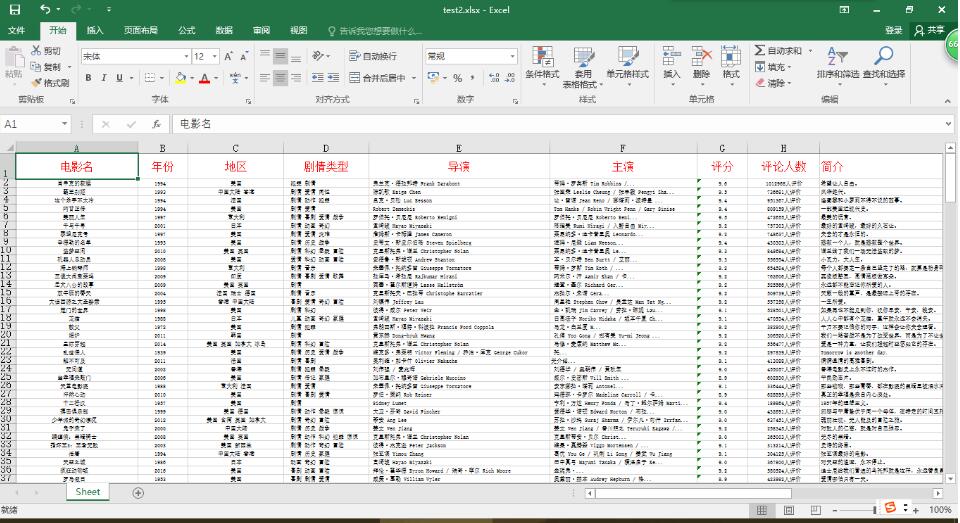Click the zoom slider in status bar
Image resolution: width=960 pixels, height=523 pixels.
click(875, 510)
